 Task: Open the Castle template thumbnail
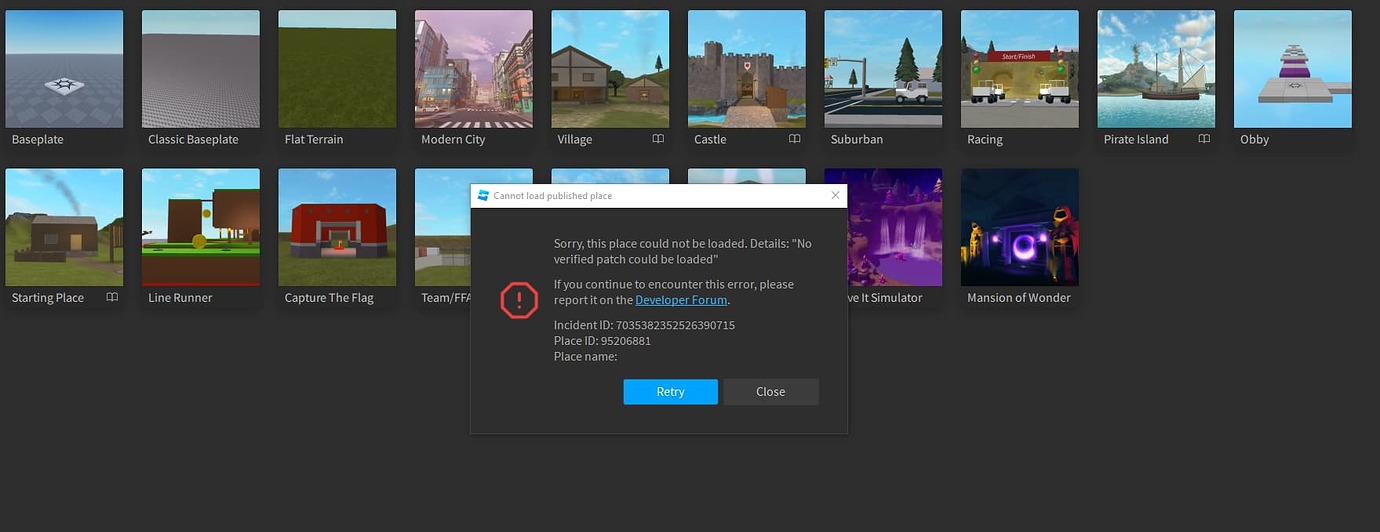[x=747, y=69]
